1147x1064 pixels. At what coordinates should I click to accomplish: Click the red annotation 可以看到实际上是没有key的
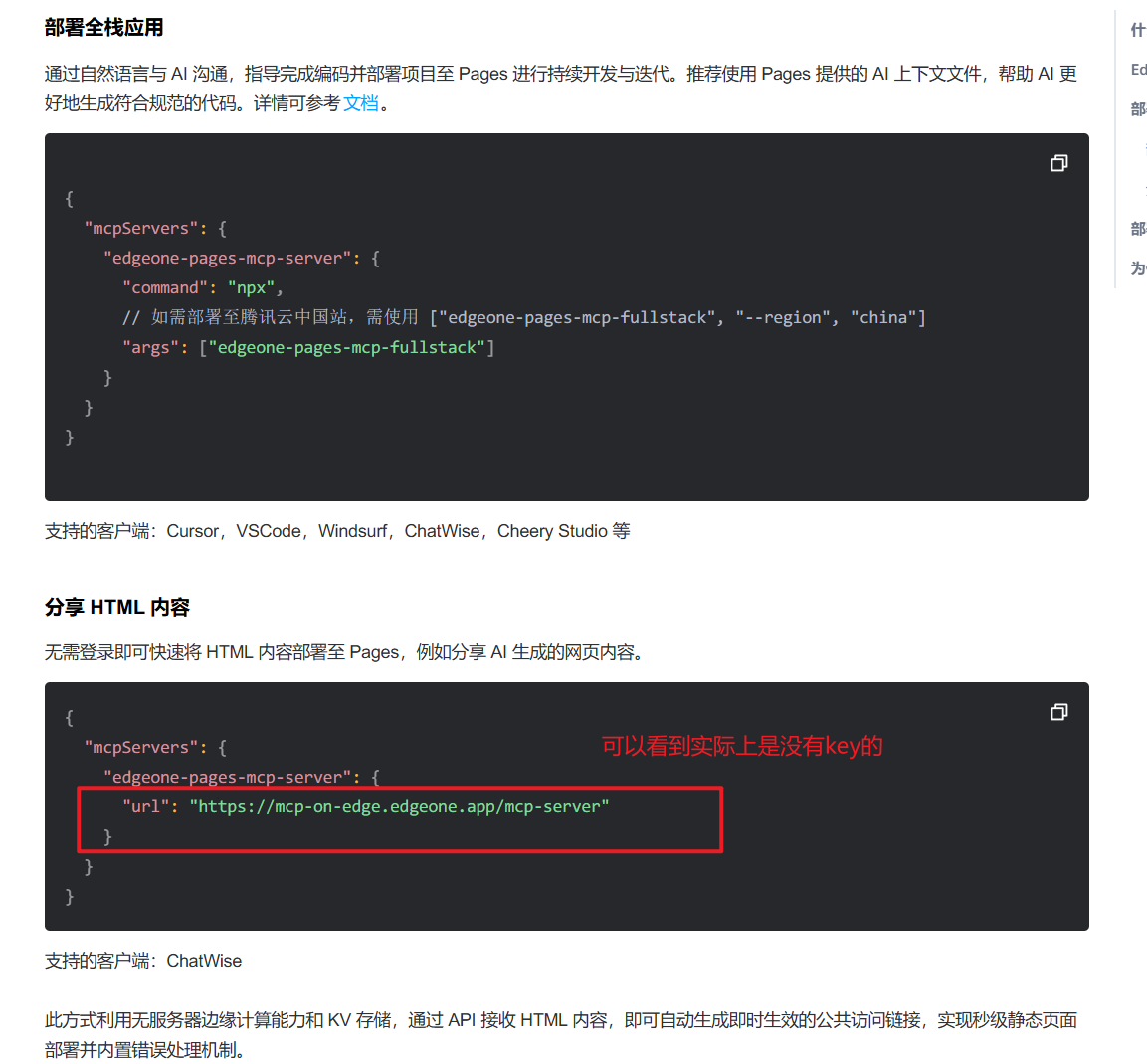742,746
